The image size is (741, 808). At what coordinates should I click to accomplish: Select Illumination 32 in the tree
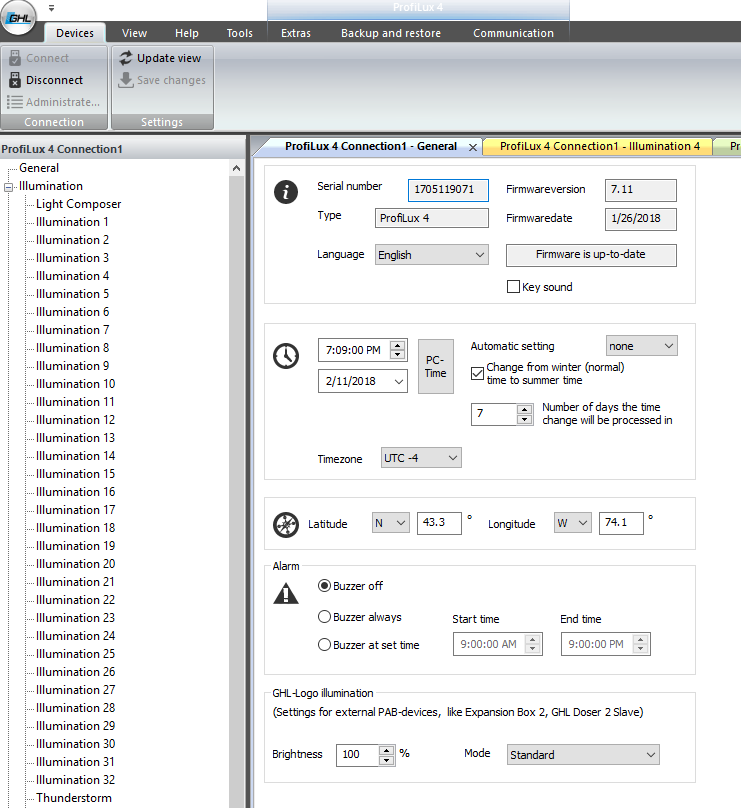[76, 780]
